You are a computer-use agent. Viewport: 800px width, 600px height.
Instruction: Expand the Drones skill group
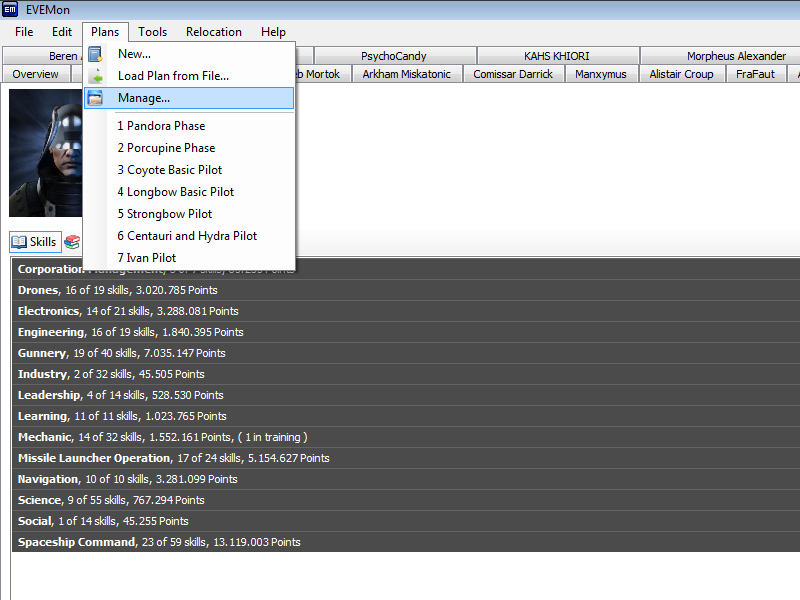[406, 290]
